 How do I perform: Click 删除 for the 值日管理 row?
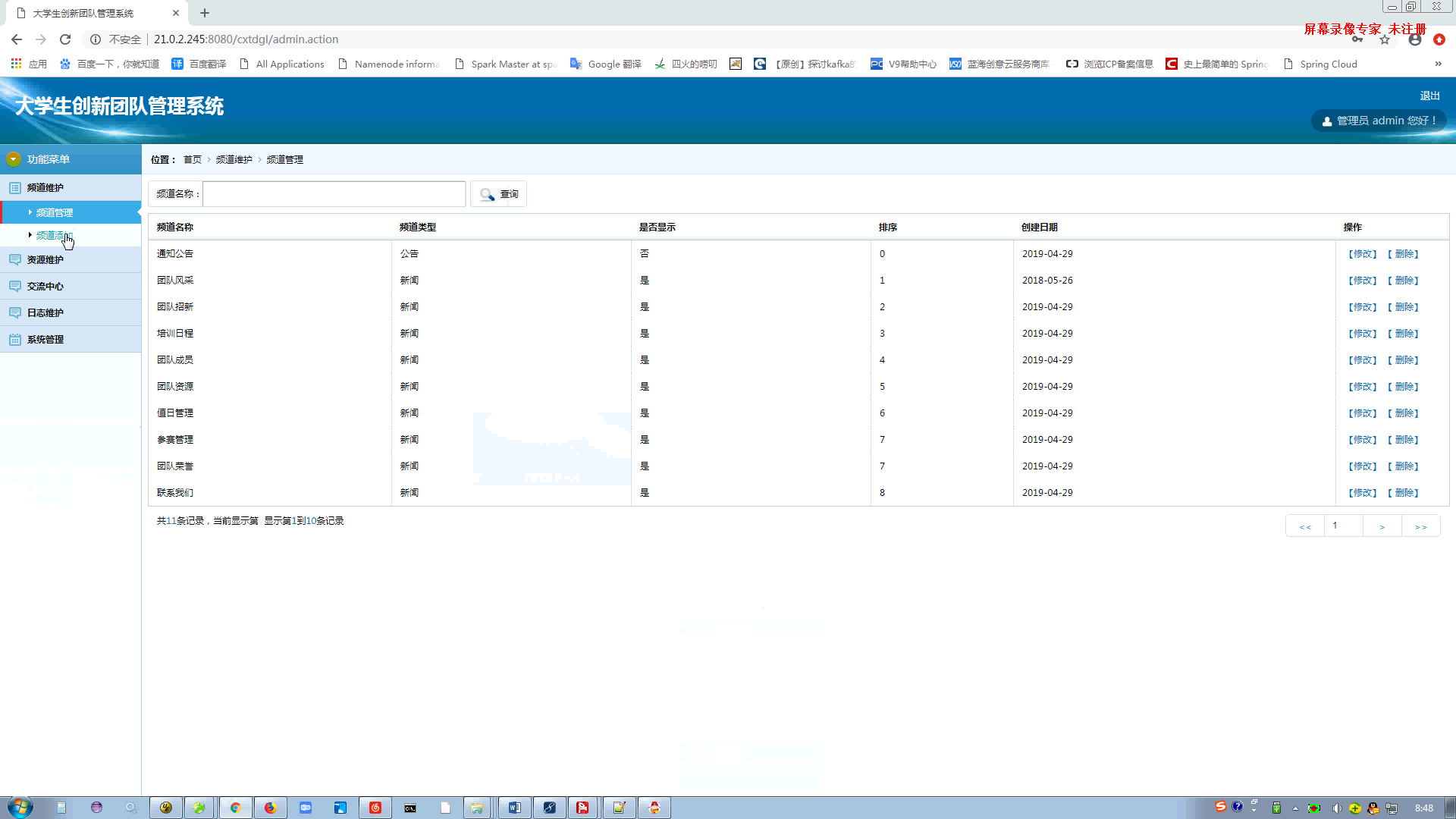(1403, 413)
